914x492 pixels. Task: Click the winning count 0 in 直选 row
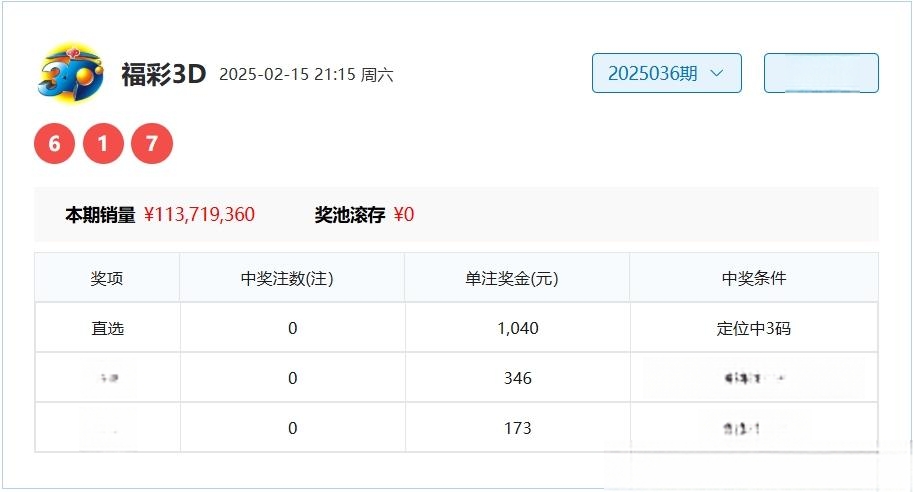click(x=293, y=328)
